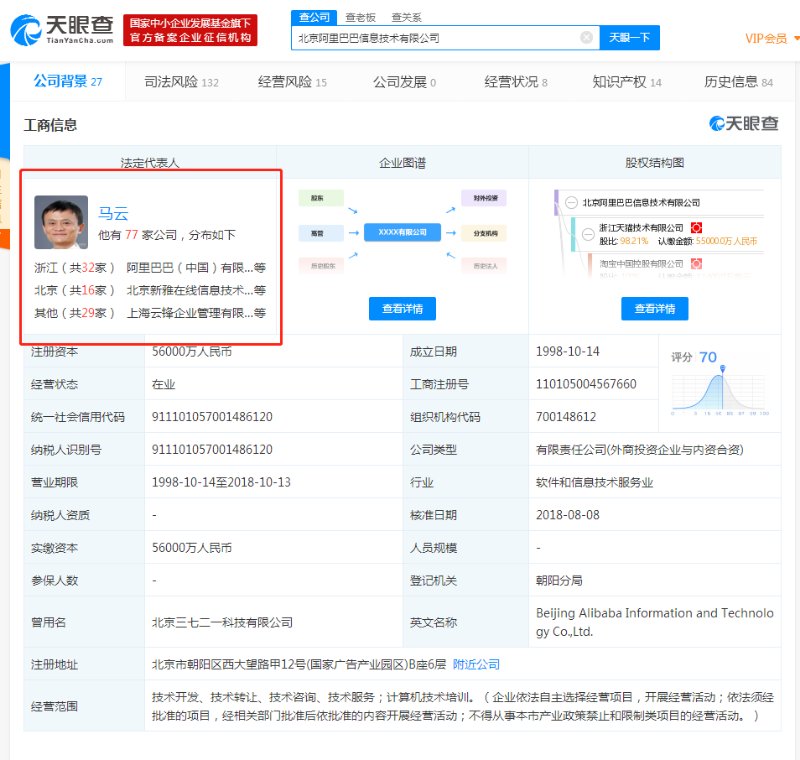Select the 查老板 search mode tab
This screenshot has width=800, height=760.
[x=361, y=17]
